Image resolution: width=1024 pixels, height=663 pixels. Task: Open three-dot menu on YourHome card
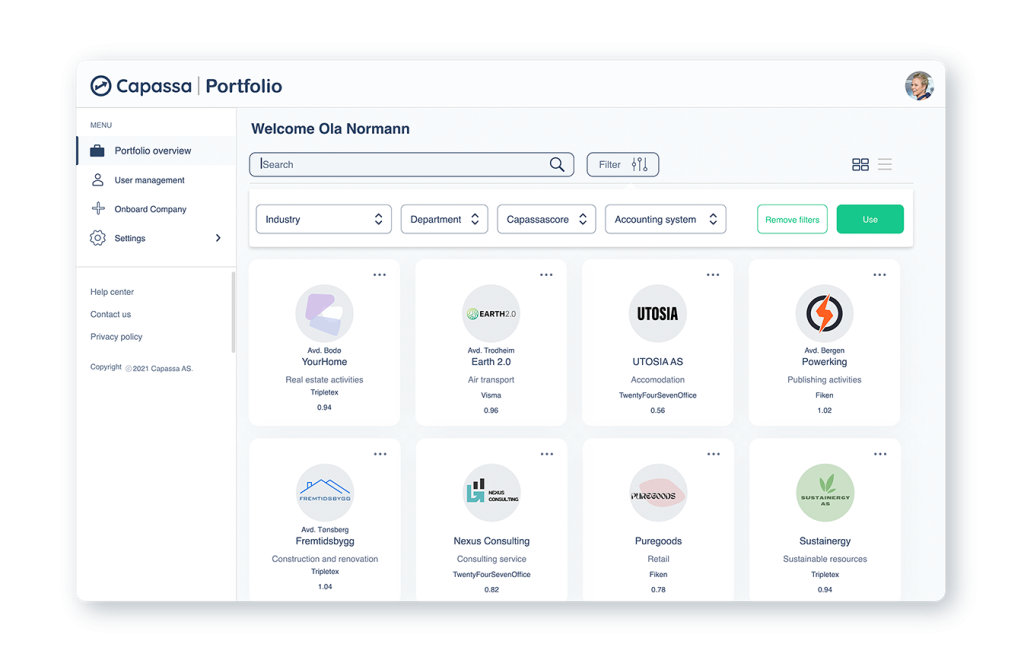tap(380, 275)
